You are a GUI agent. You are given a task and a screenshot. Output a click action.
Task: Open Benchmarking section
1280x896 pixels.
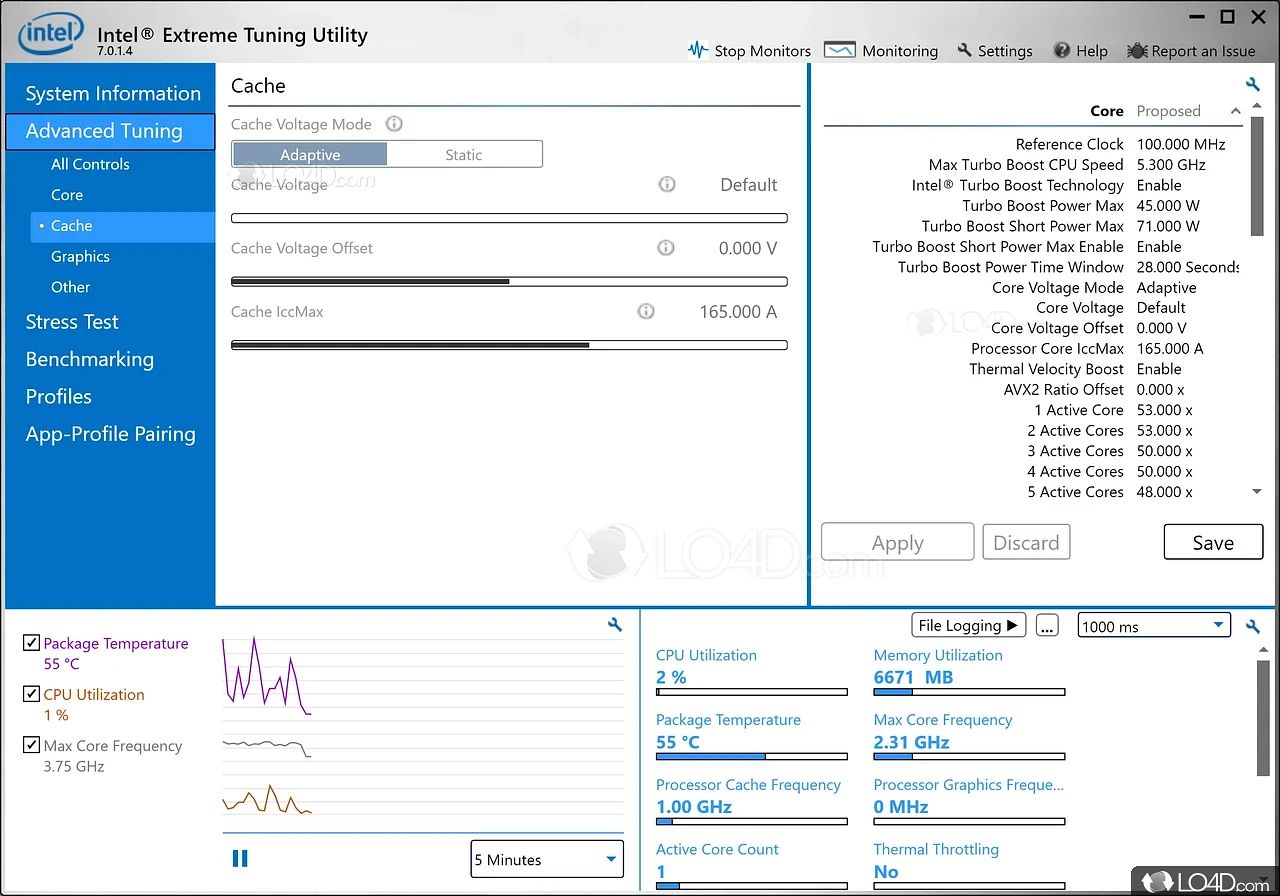90,359
